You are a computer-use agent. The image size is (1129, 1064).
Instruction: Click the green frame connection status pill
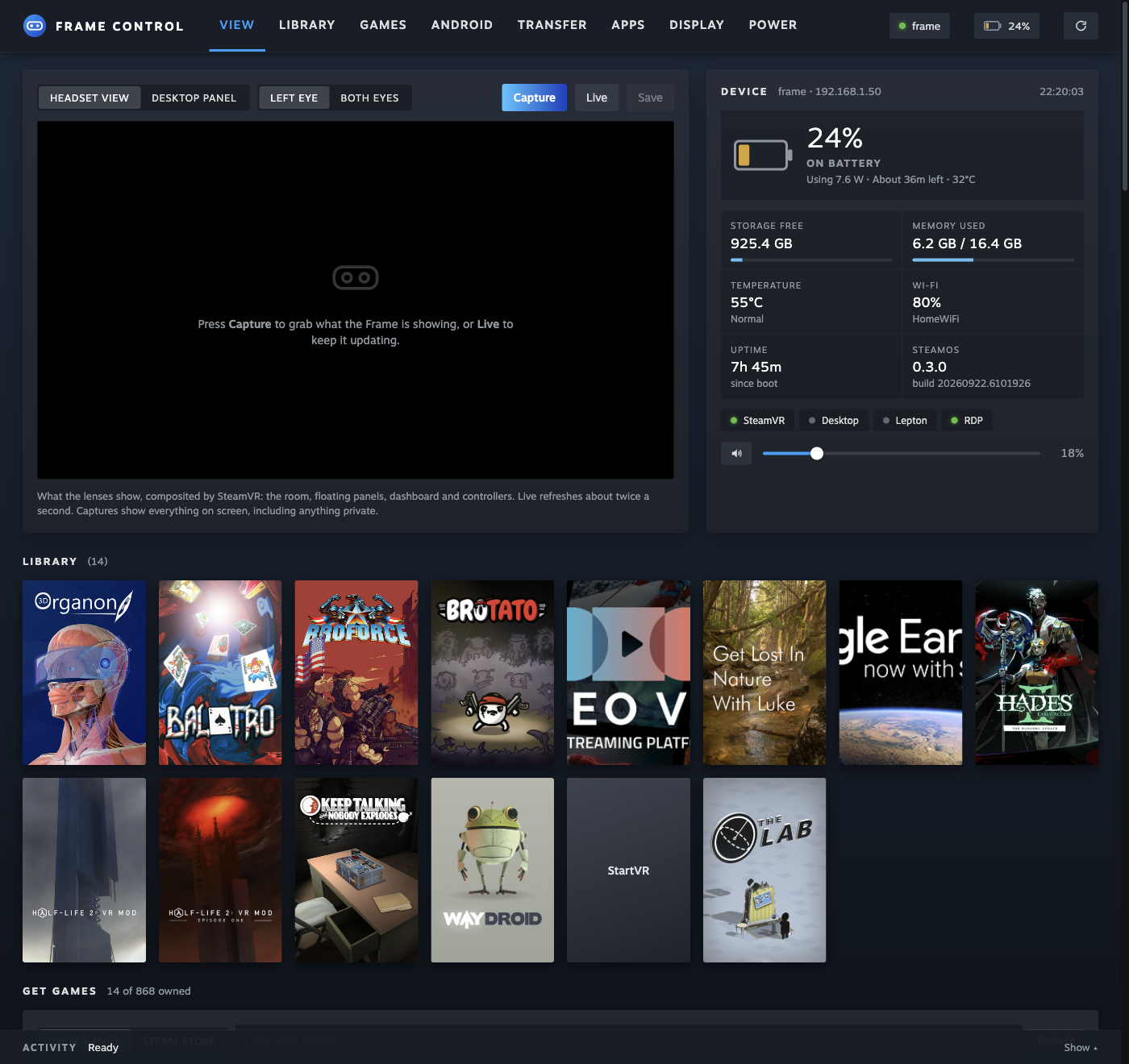click(919, 26)
